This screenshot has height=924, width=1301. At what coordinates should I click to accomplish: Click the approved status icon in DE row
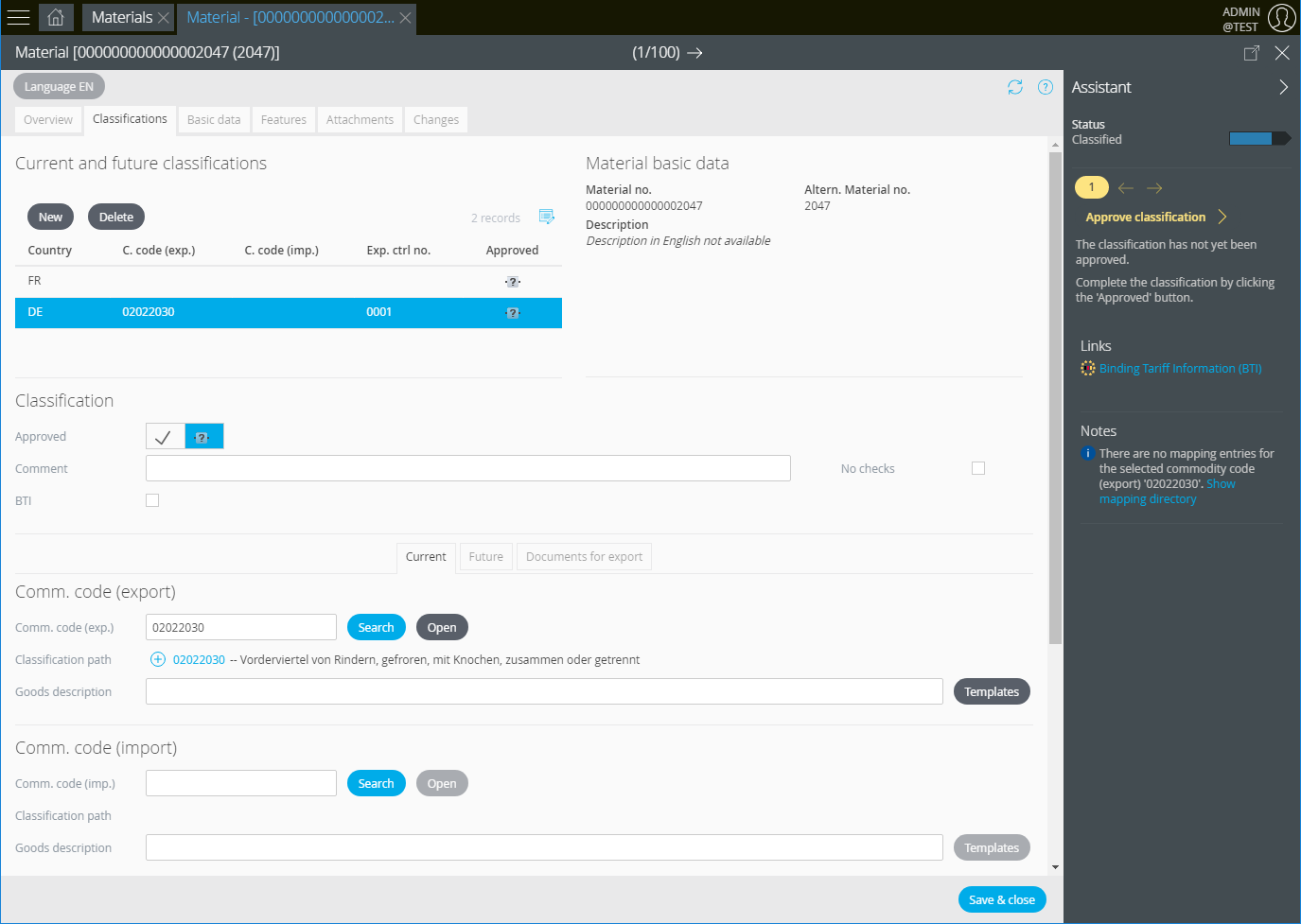click(x=512, y=313)
